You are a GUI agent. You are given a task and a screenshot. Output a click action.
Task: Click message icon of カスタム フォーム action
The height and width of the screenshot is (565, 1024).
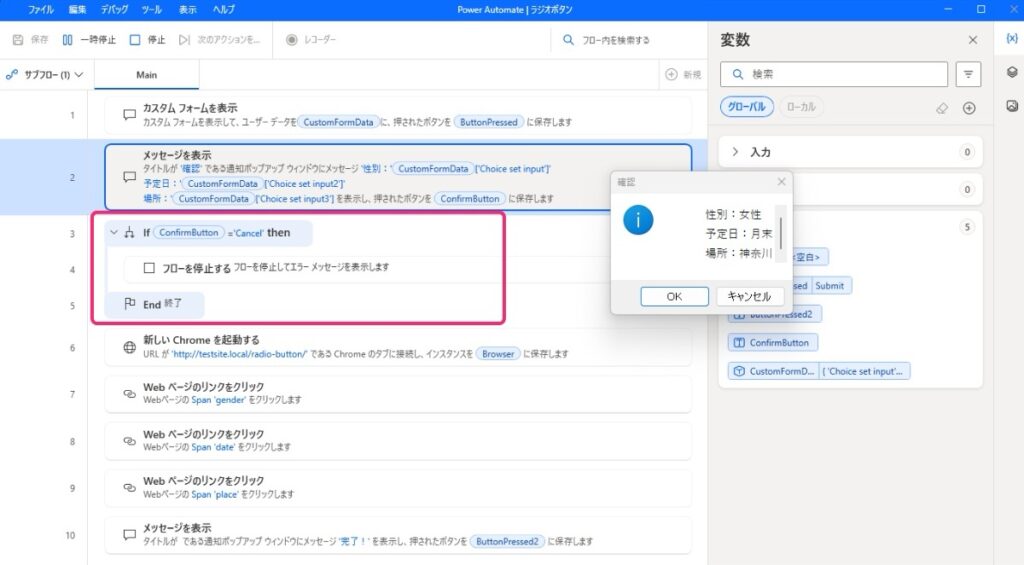pyautogui.click(x=129, y=115)
